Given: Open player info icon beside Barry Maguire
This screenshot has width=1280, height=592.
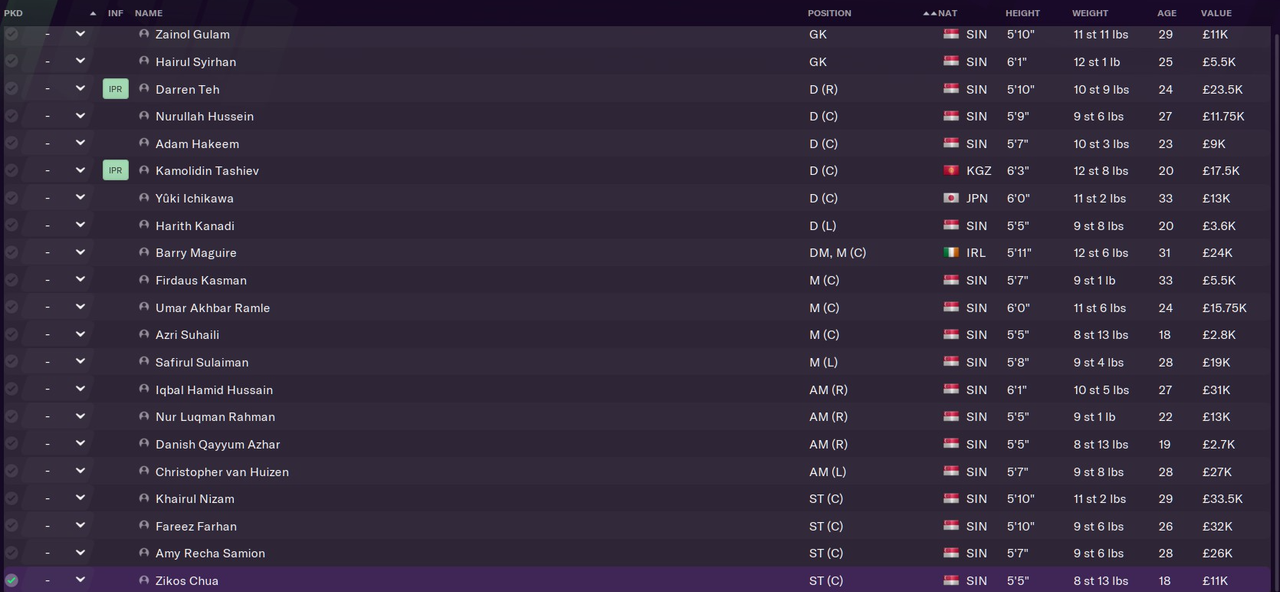Looking at the screenshot, I should [144, 253].
